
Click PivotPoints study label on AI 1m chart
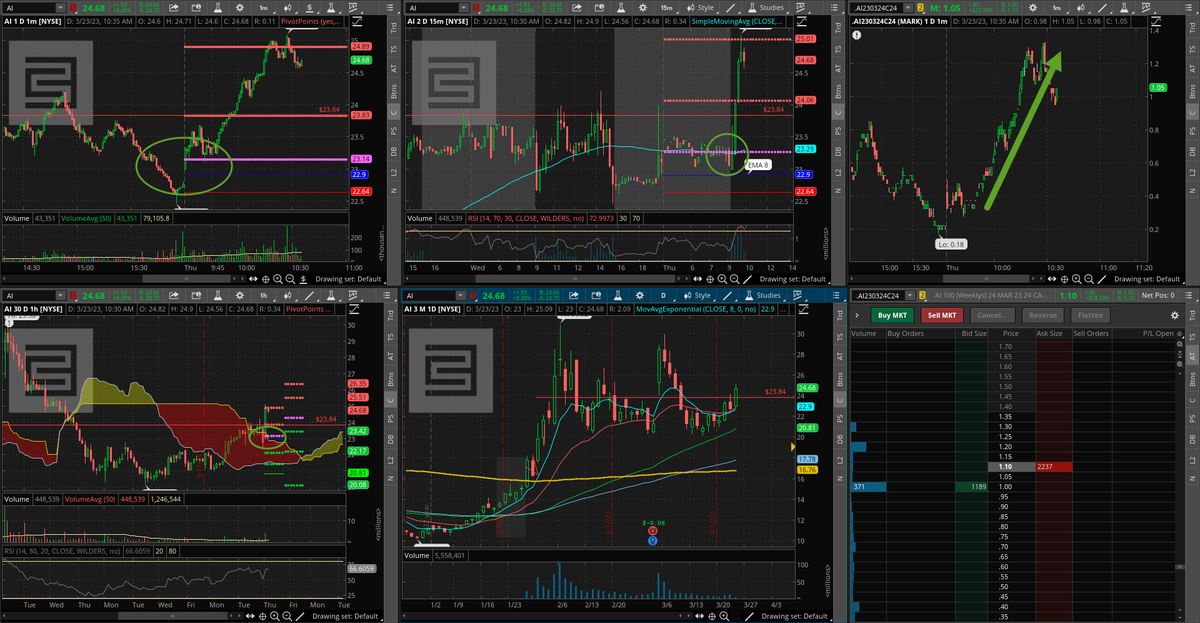point(311,21)
